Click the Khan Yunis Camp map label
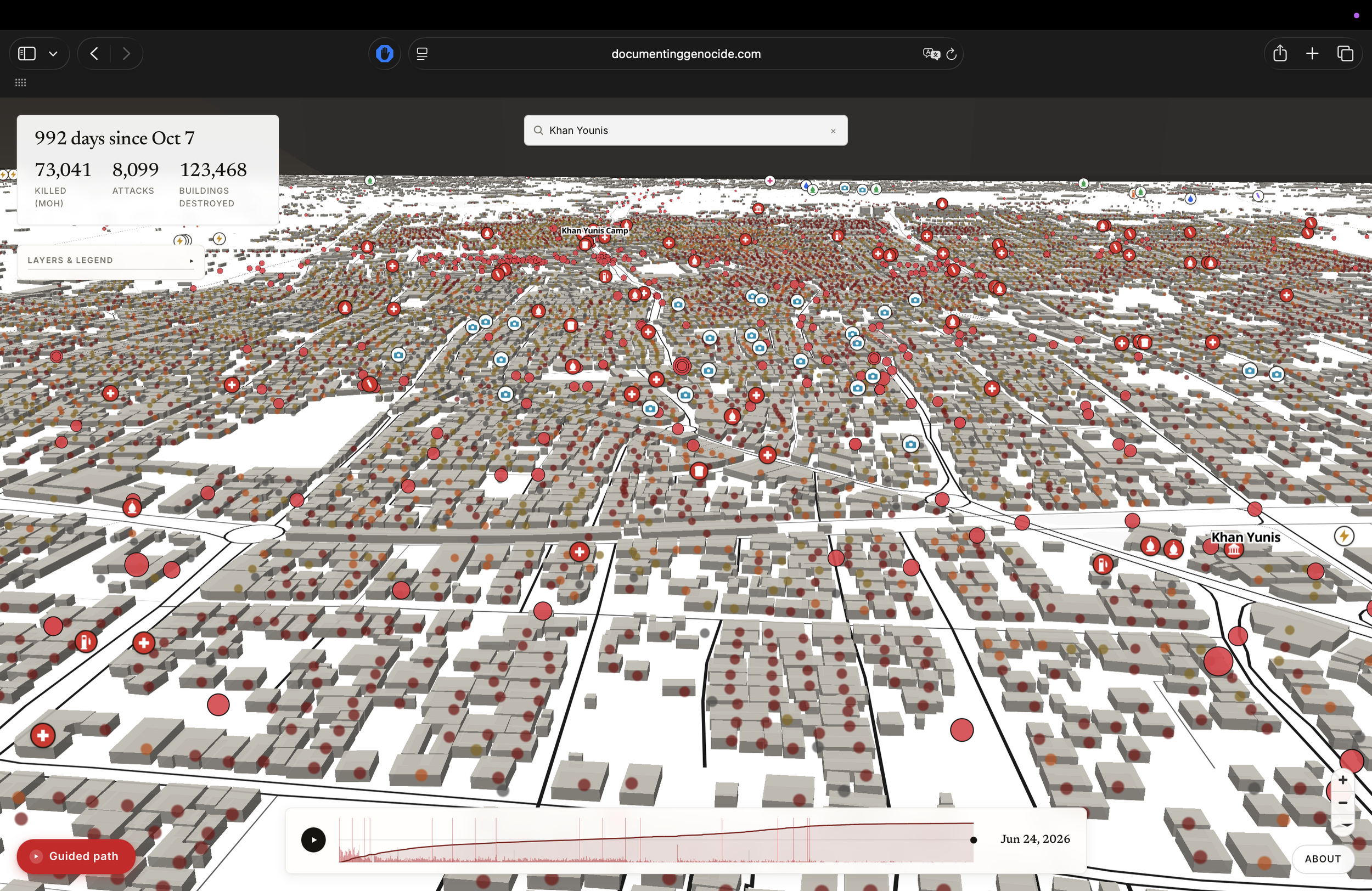This screenshot has width=1372, height=891. (x=594, y=230)
